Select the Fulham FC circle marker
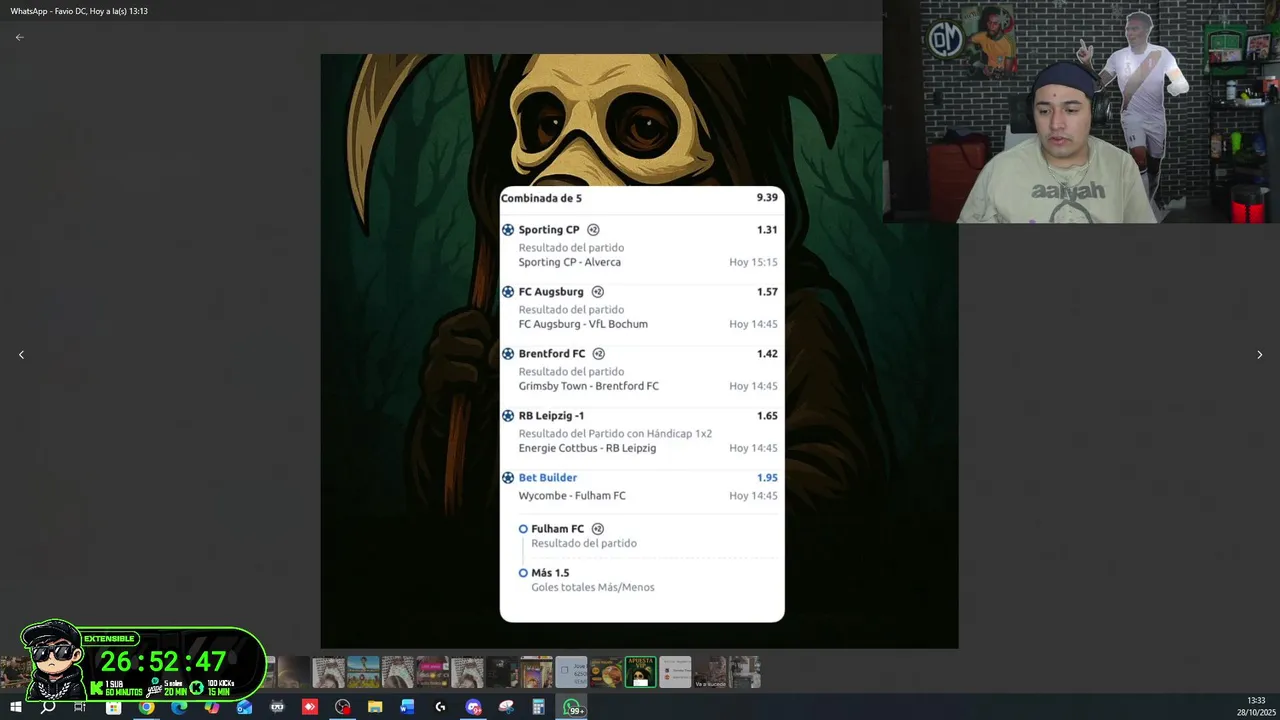Viewport: 1280px width, 720px height. [523, 529]
